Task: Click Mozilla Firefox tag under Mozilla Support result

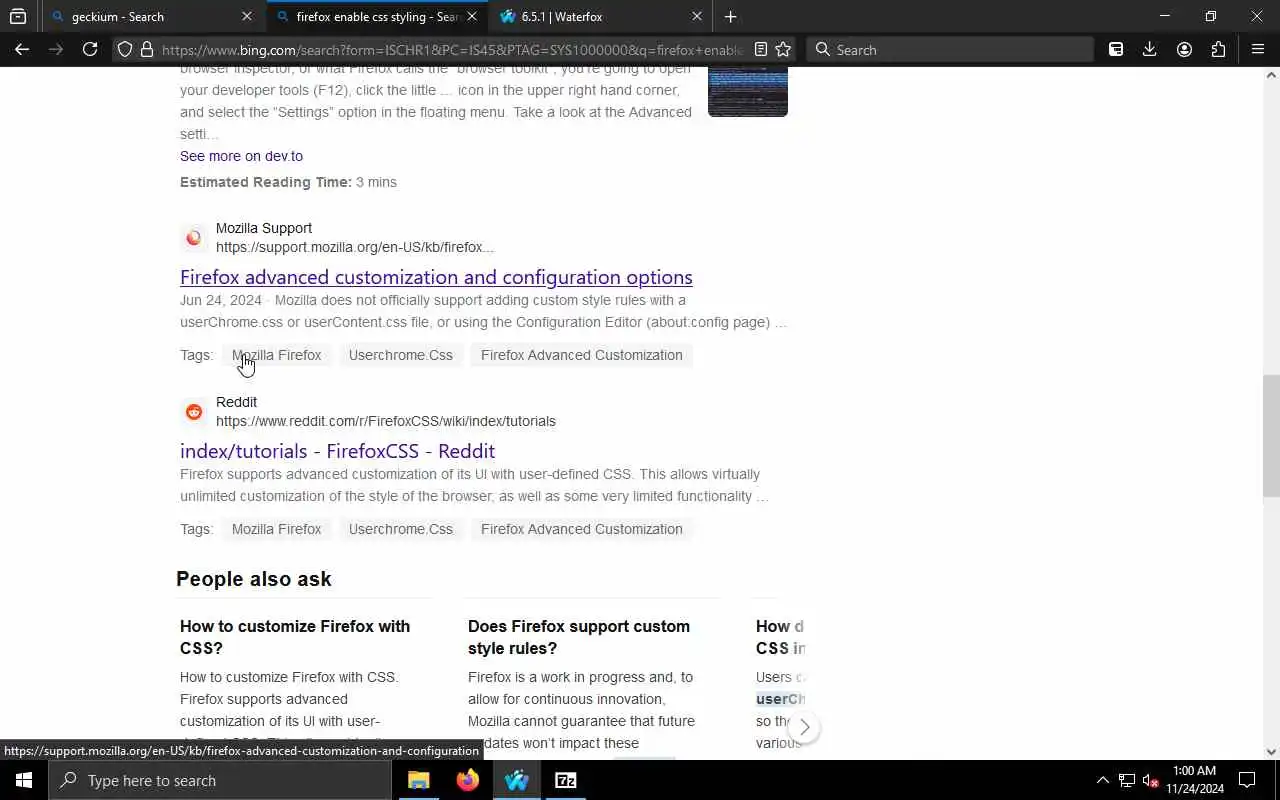Action: click(277, 355)
